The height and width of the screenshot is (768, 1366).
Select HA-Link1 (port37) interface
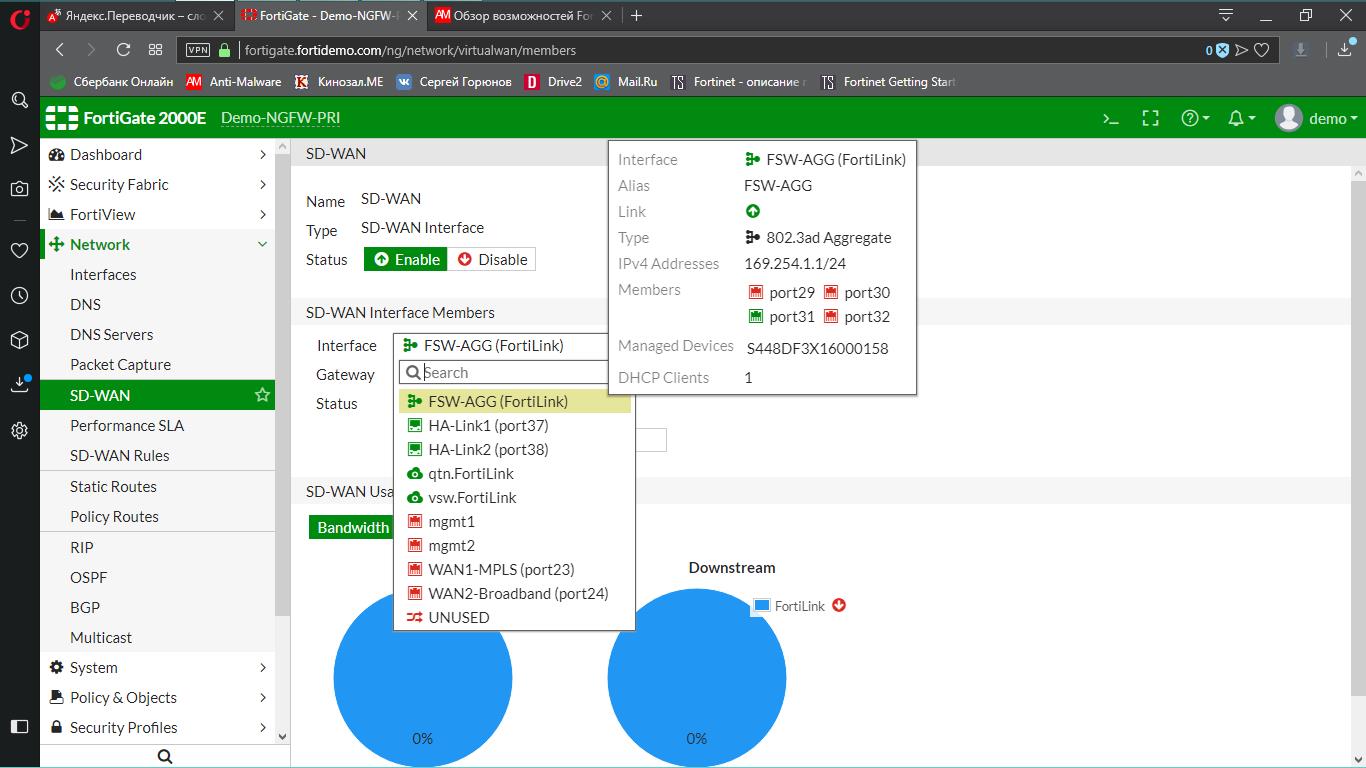pos(514,425)
